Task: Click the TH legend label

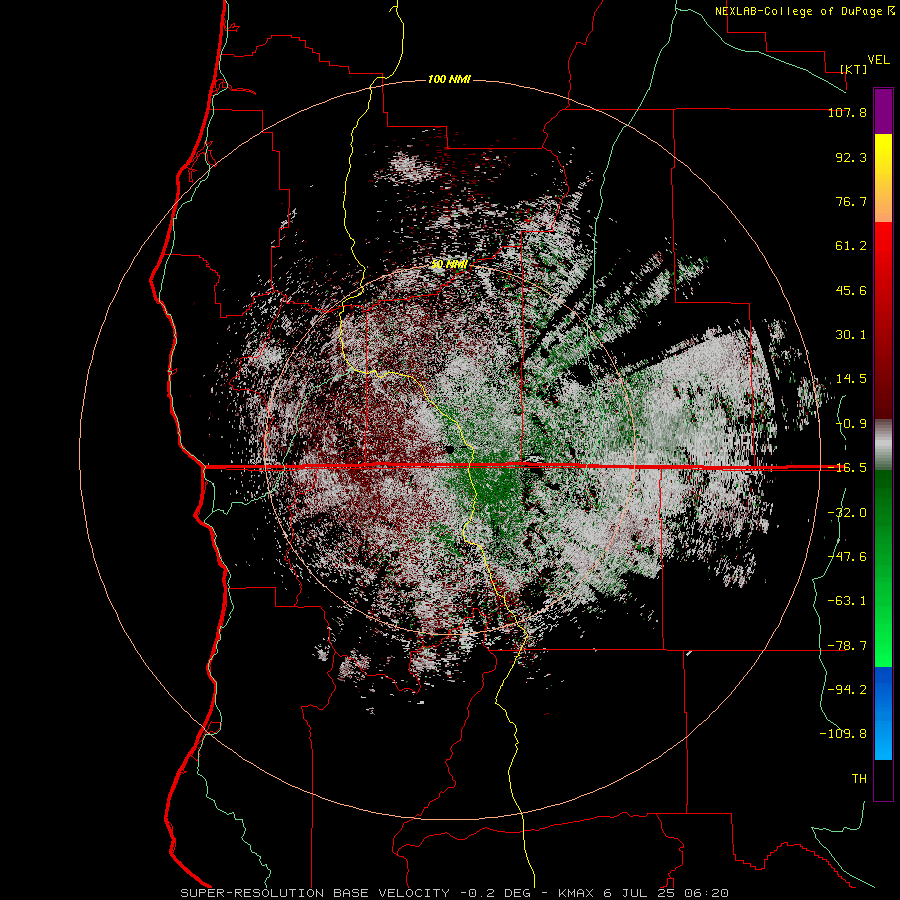Action: (x=859, y=778)
